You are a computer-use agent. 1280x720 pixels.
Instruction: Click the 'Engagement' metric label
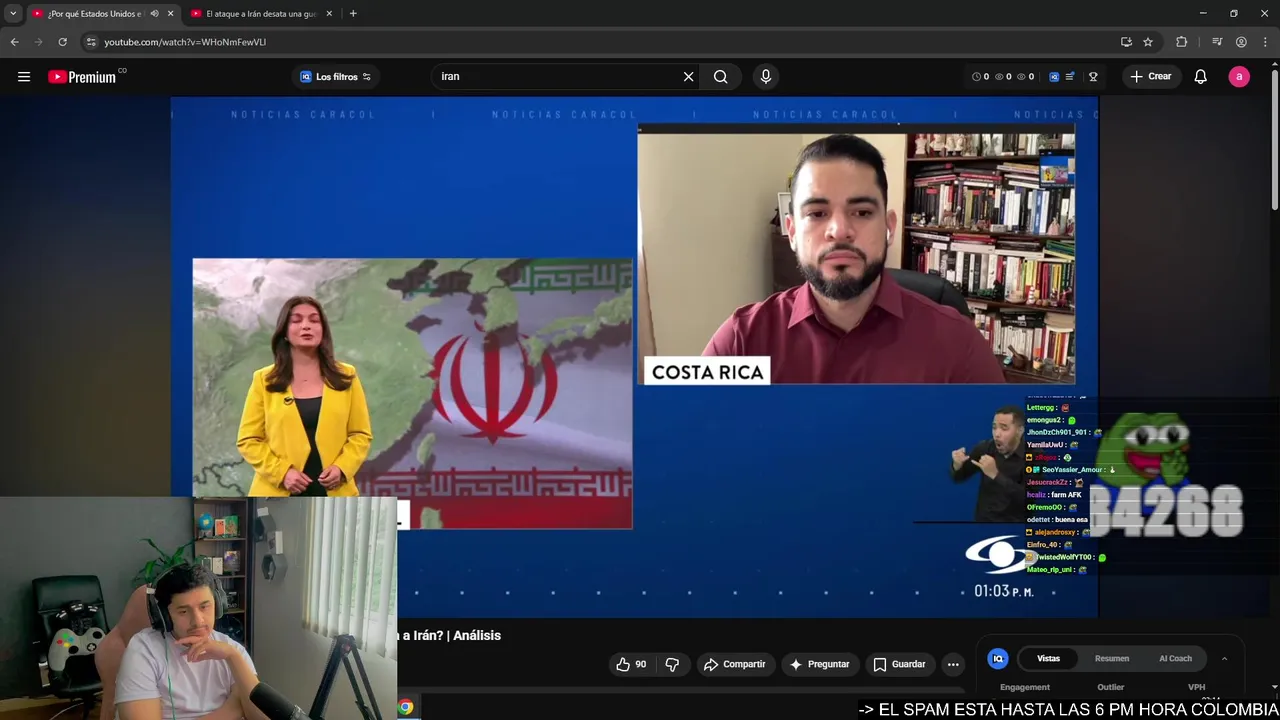click(x=1025, y=687)
